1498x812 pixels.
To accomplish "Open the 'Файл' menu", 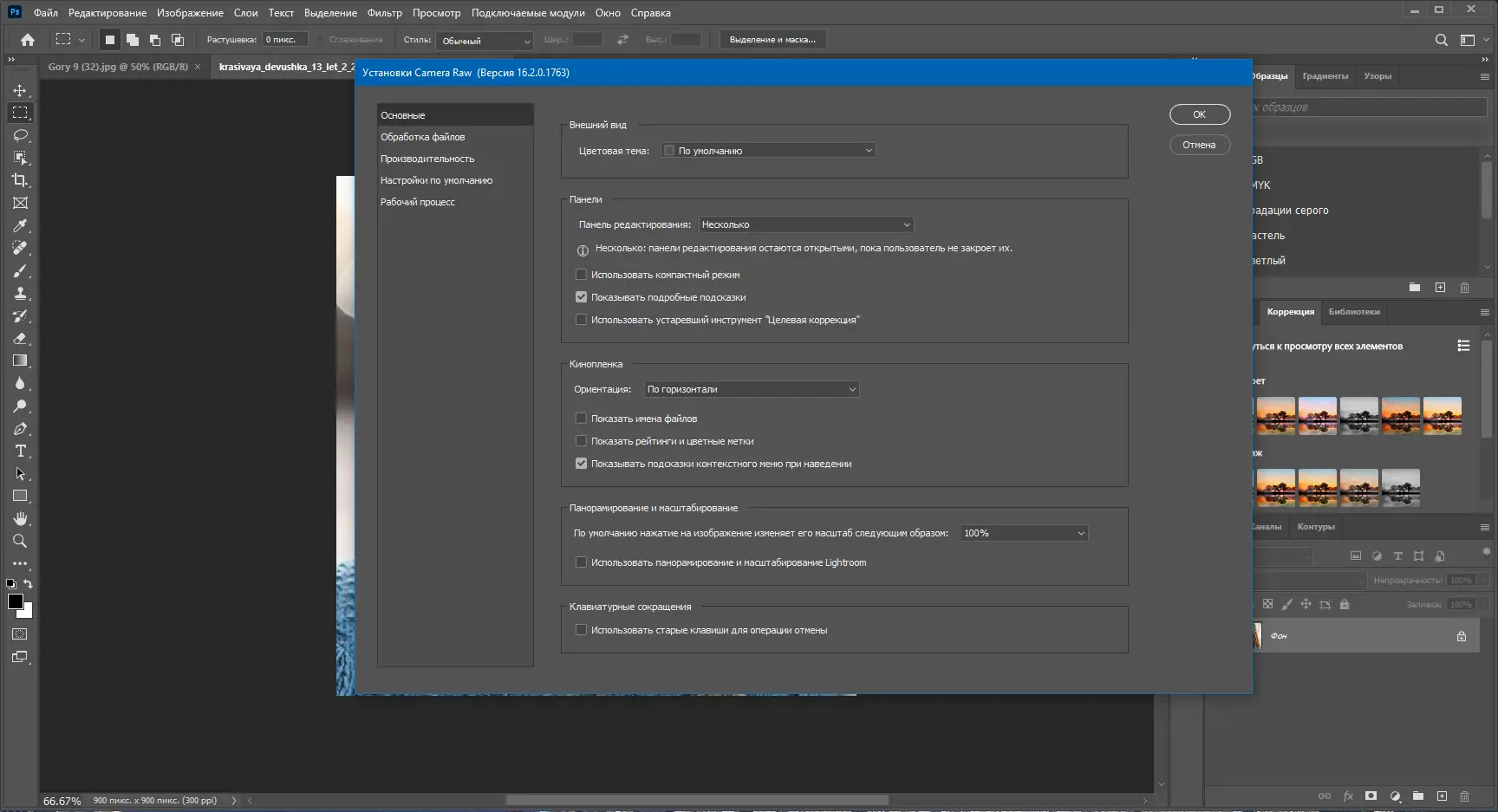I will [46, 13].
